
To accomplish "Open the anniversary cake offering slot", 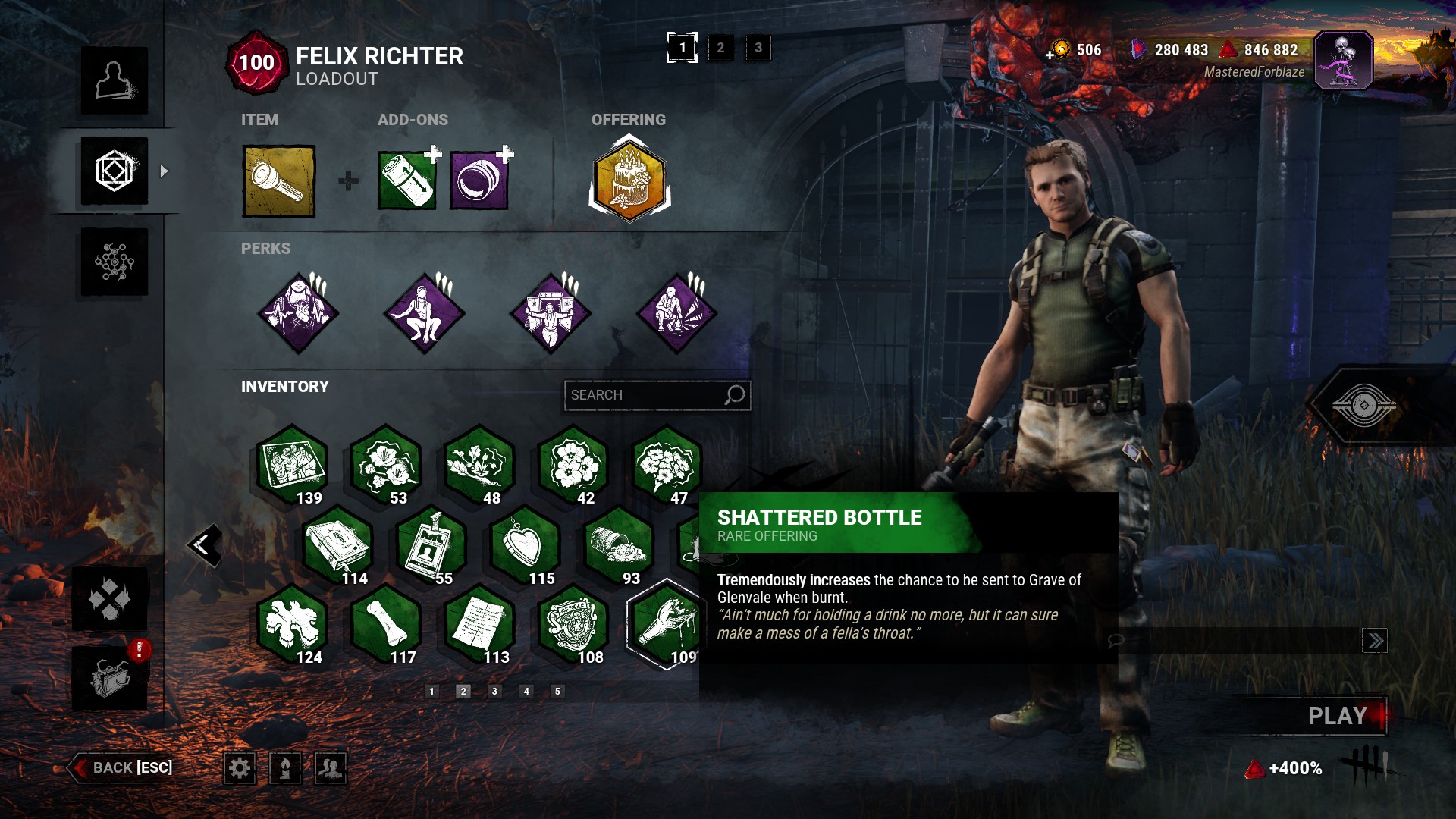I will click(x=629, y=179).
